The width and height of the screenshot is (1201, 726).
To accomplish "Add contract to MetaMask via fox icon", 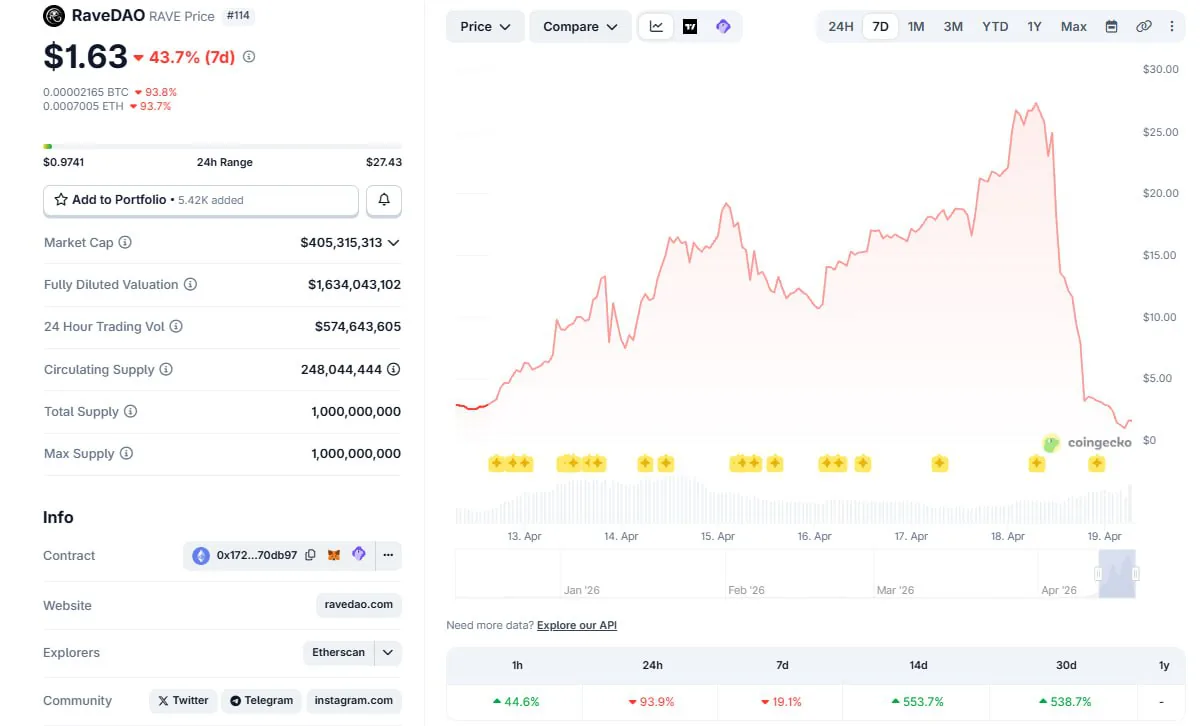I will pyautogui.click(x=334, y=555).
